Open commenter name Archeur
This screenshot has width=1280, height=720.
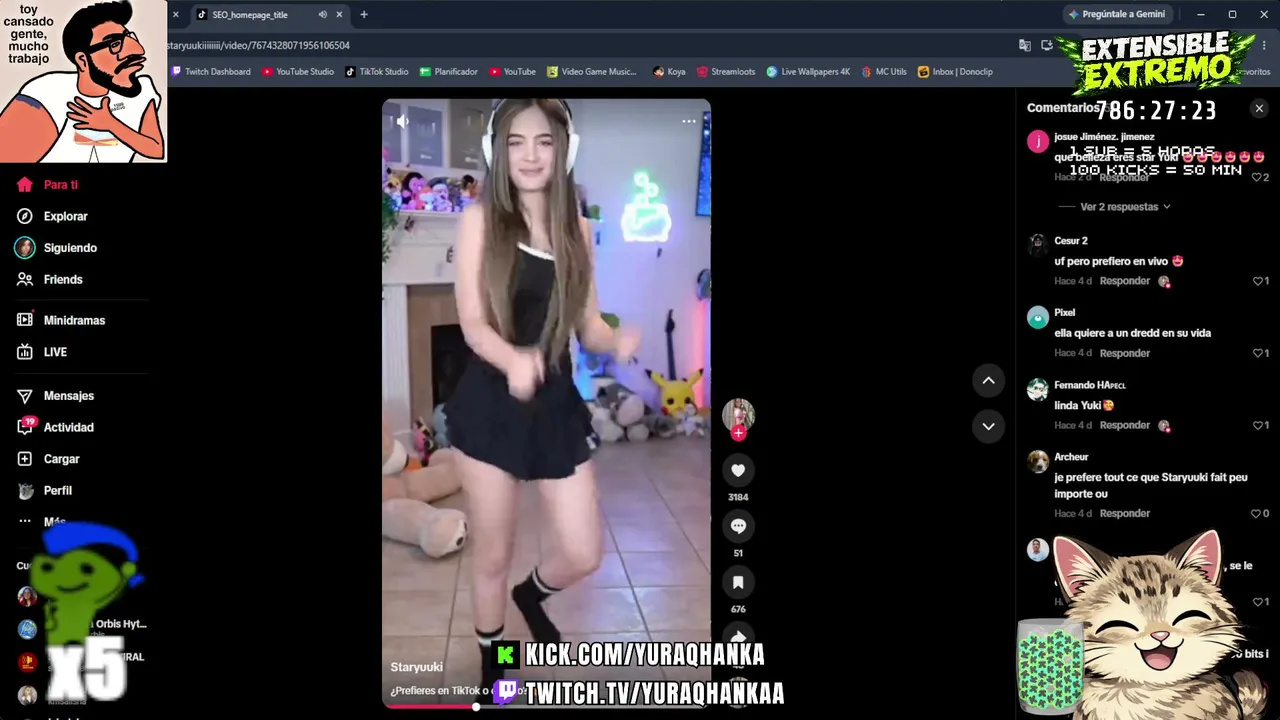click(1071, 457)
